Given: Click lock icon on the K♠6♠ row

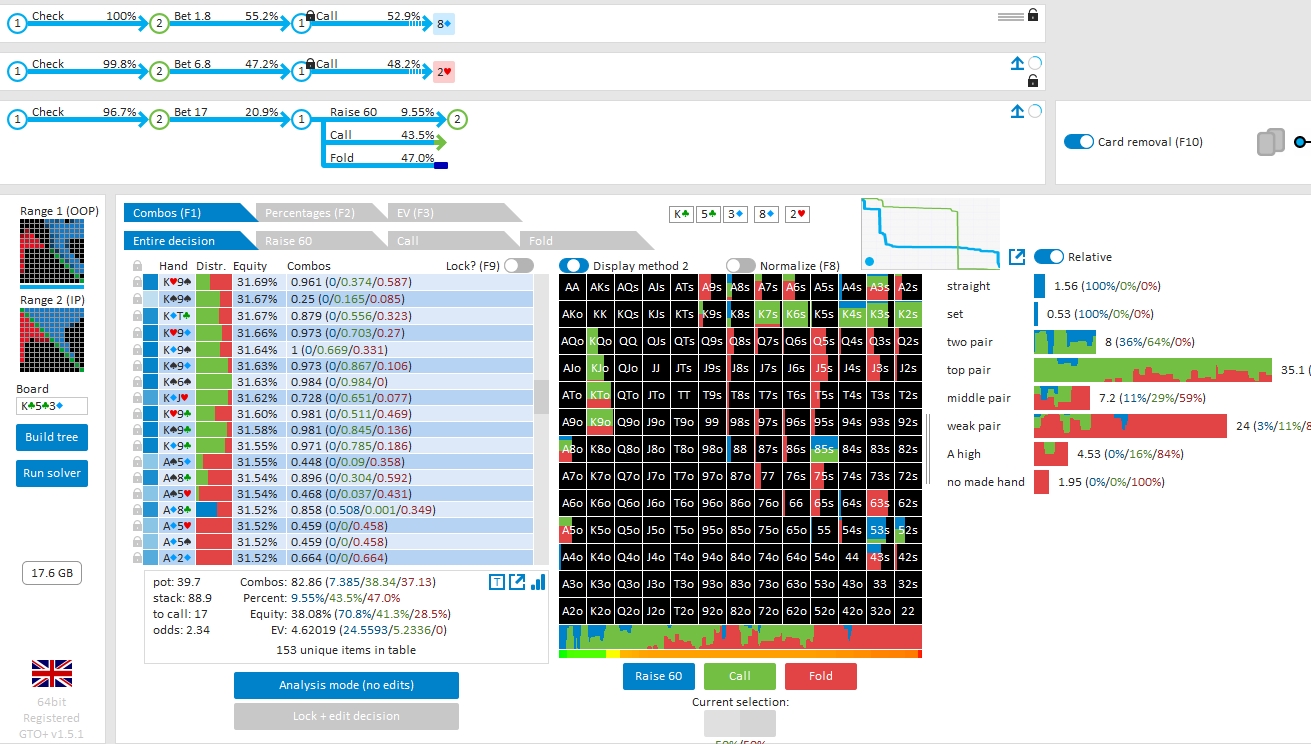Looking at the screenshot, I should (137, 382).
